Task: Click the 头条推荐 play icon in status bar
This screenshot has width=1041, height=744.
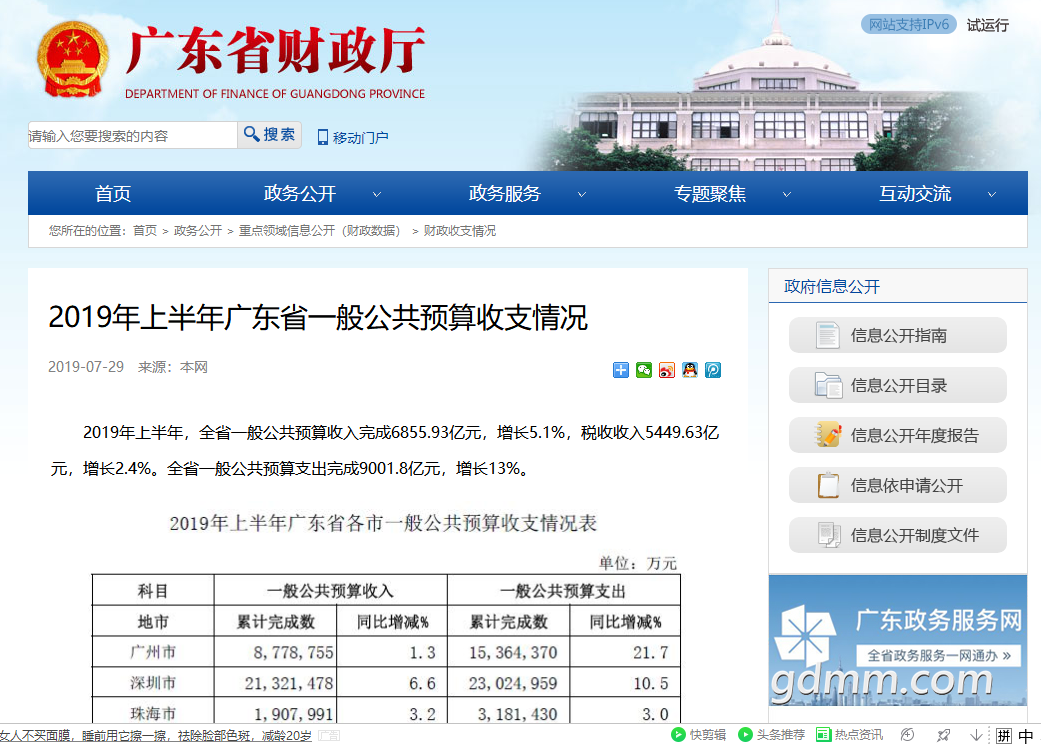Action: (x=746, y=735)
